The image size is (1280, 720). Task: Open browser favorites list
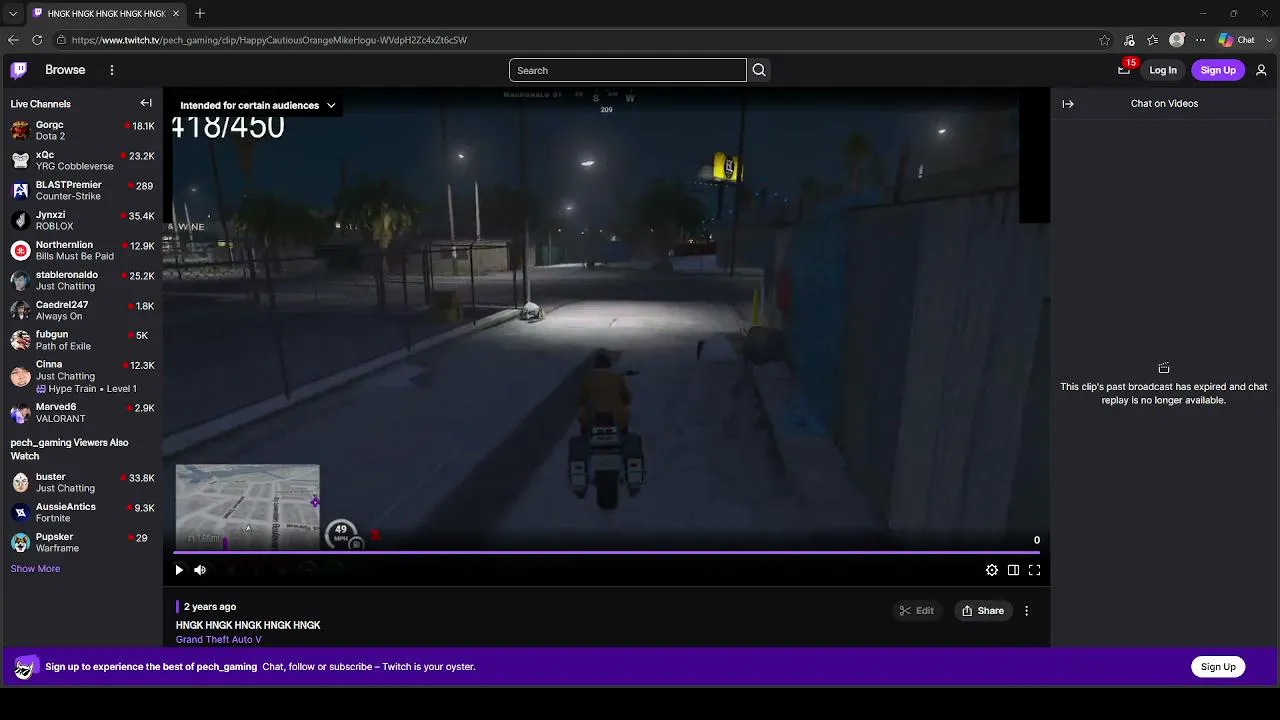(1153, 40)
